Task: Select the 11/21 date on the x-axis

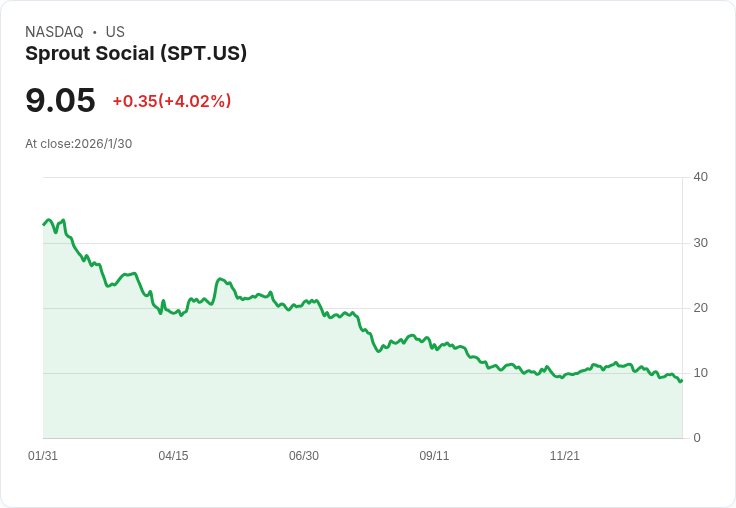Action: point(565,456)
